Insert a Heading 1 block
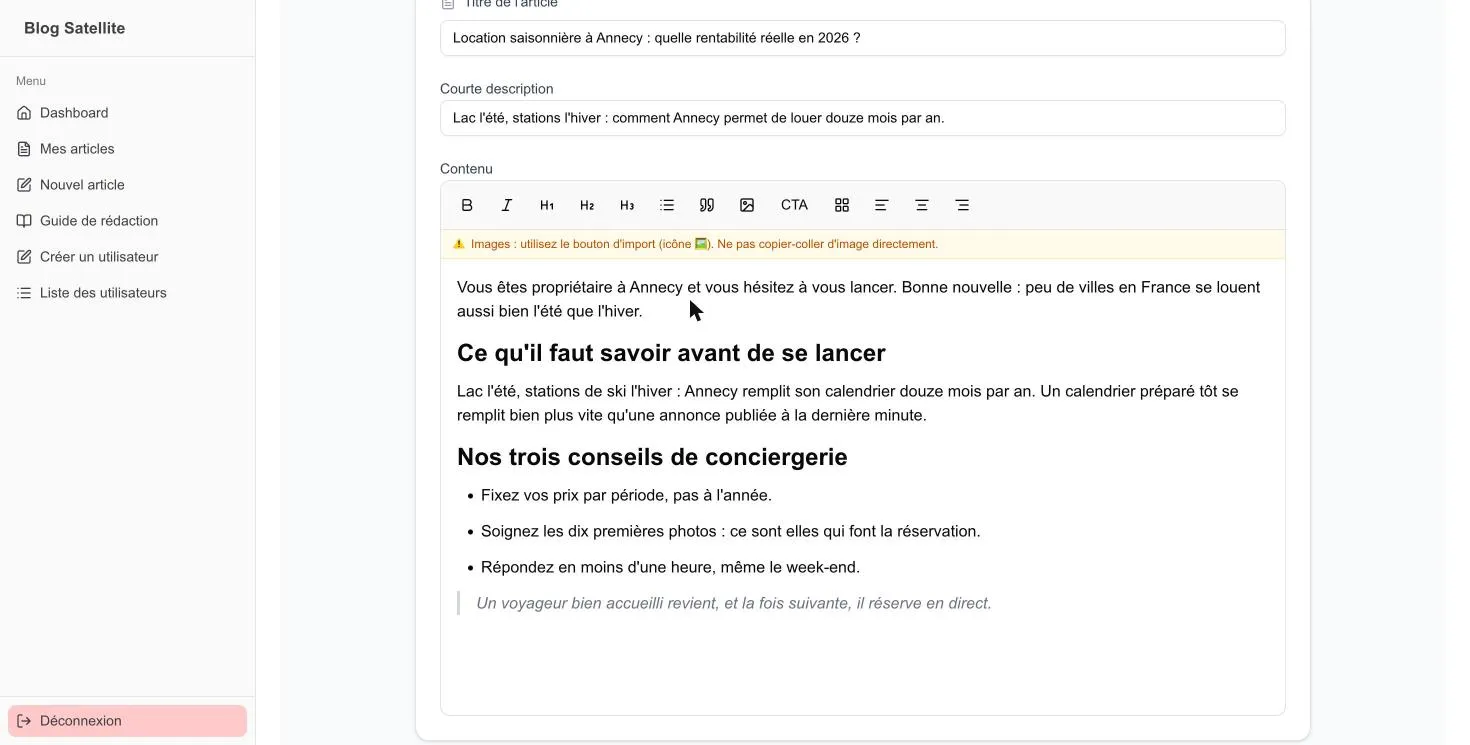The height and width of the screenshot is (745, 1470). [x=547, y=205]
